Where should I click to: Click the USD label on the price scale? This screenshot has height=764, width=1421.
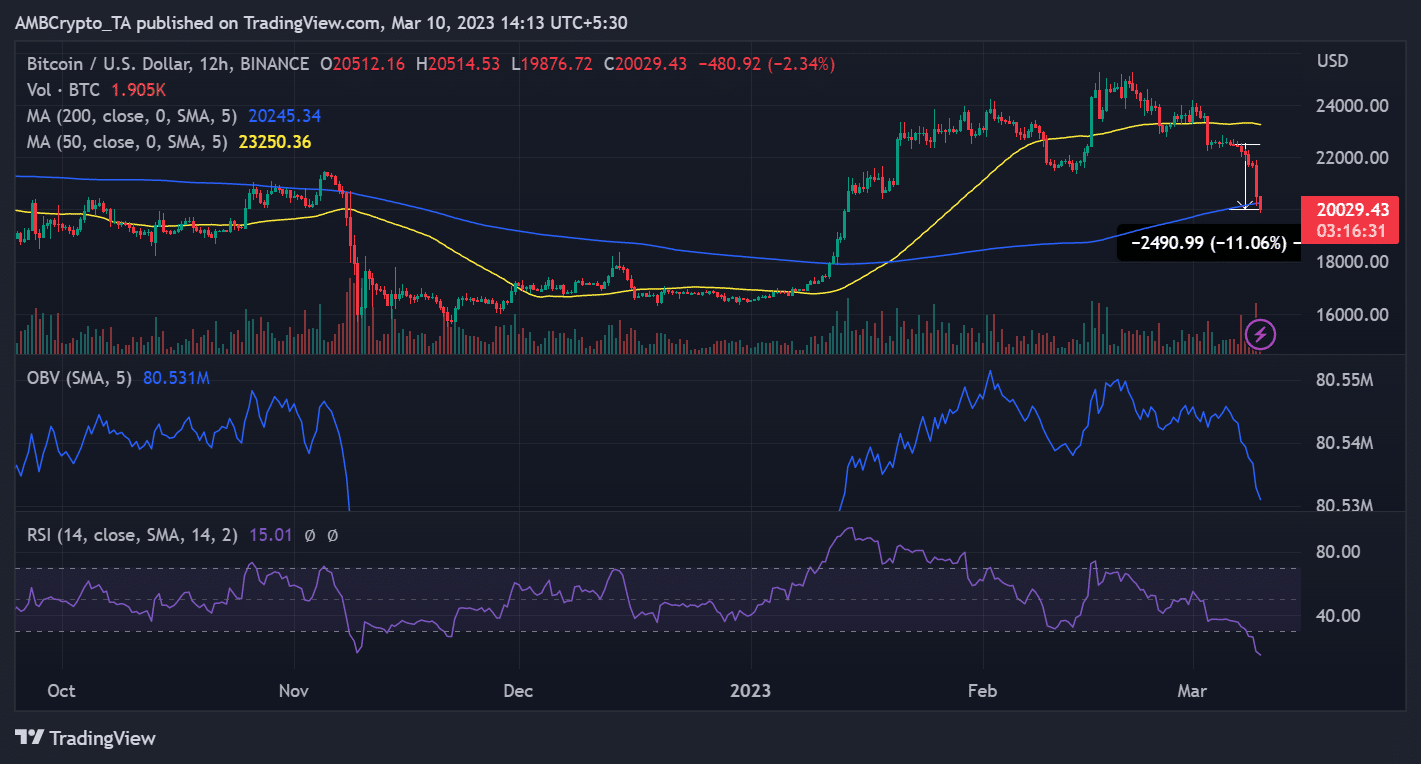click(1332, 61)
